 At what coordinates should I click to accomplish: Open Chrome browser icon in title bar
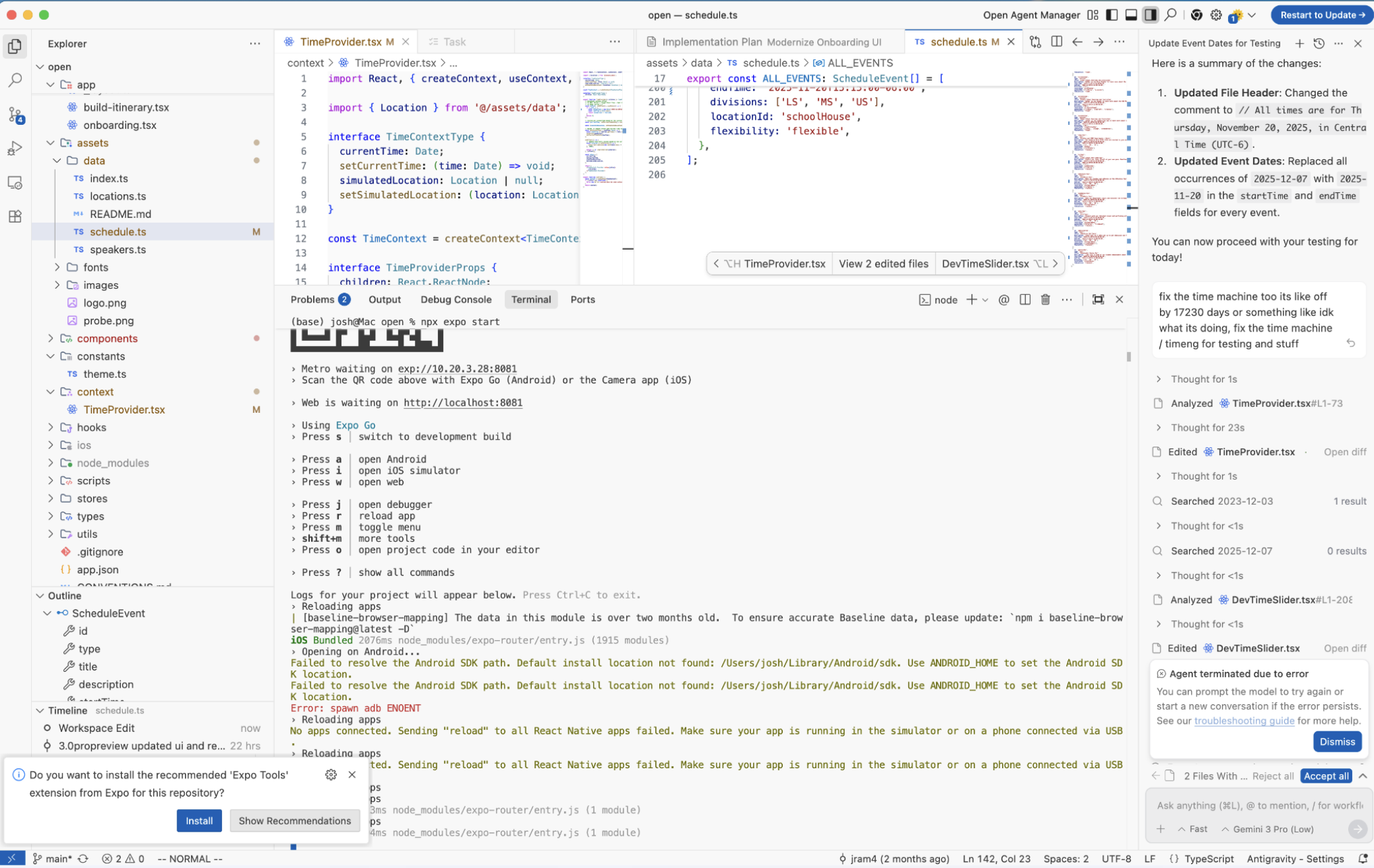click(1196, 15)
